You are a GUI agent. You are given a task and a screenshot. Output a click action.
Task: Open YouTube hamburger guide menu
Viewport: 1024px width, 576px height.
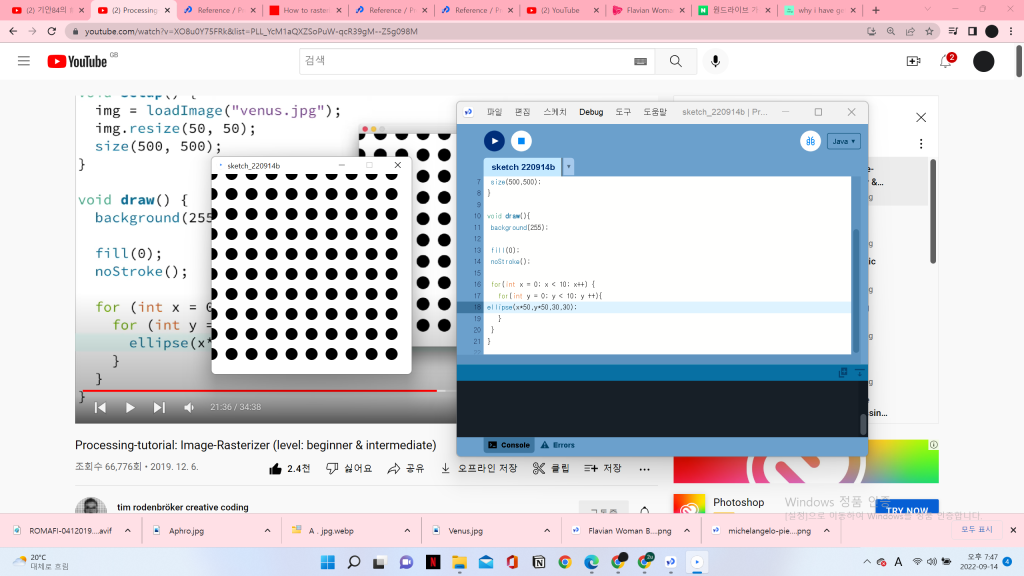tap(24, 61)
